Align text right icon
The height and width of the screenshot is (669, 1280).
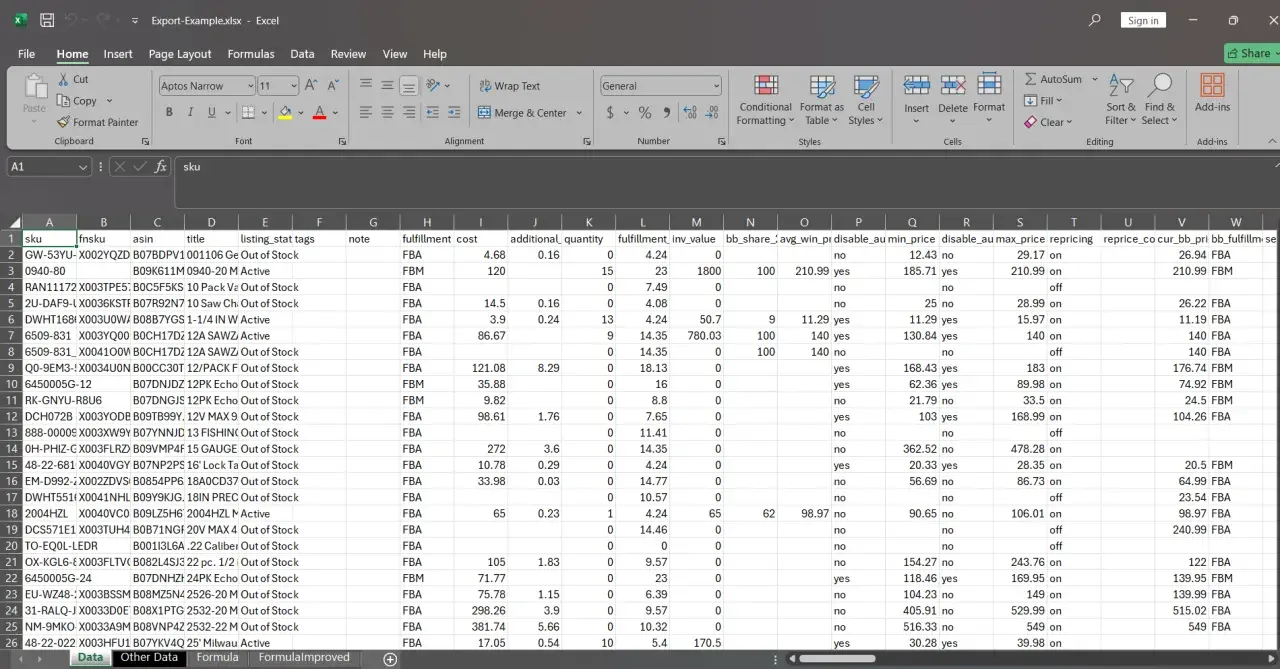tap(408, 113)
